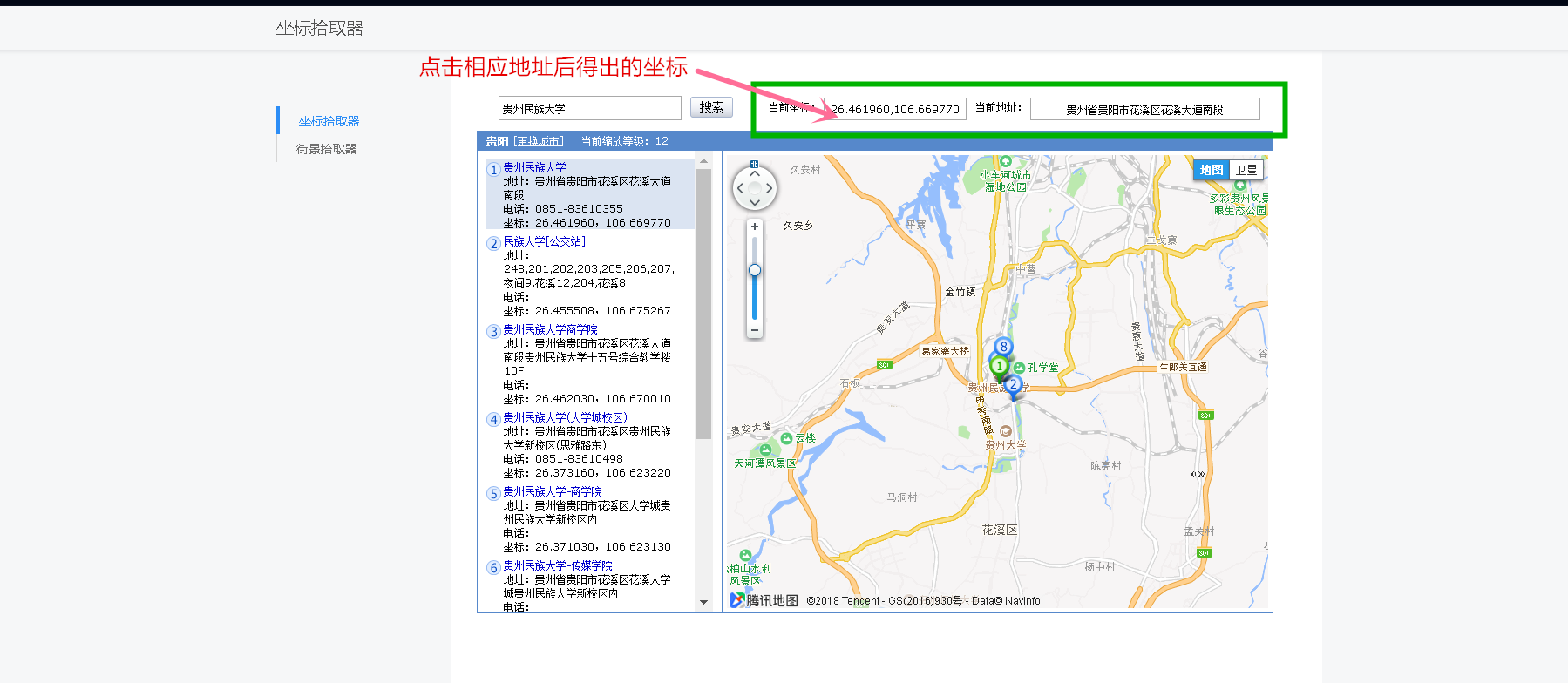Pan the map up with the arrow control
Viewport: 1568px width, 683px height.
pos(755,173)
